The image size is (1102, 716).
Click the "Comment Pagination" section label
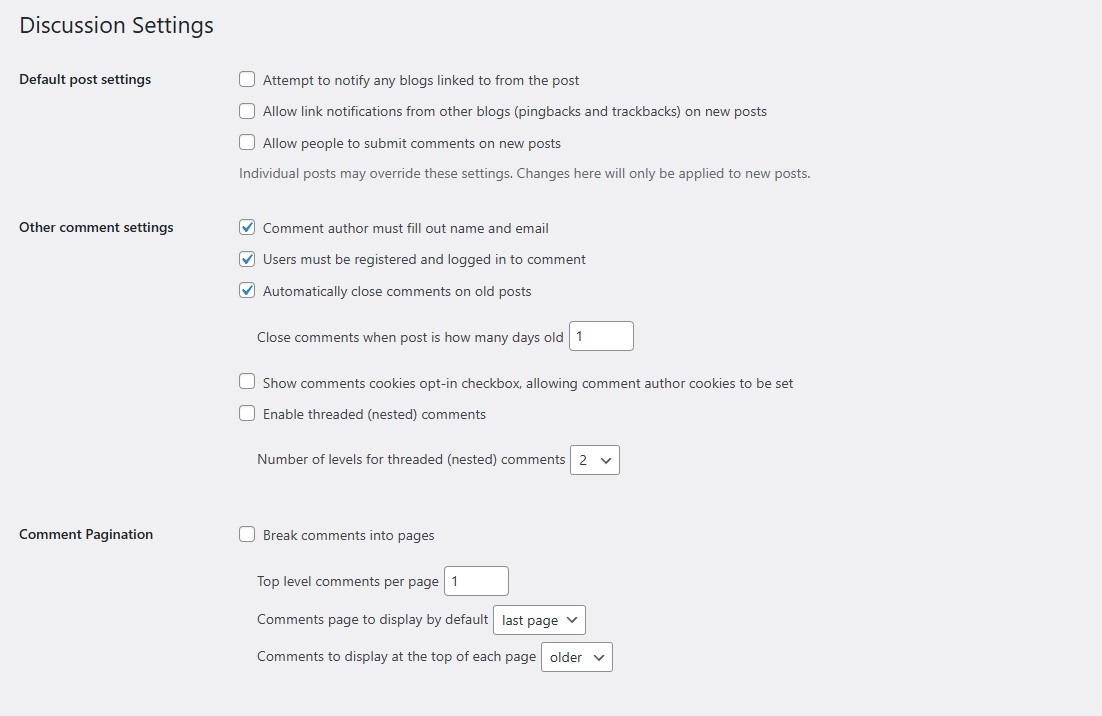click(x=85, y=534)
